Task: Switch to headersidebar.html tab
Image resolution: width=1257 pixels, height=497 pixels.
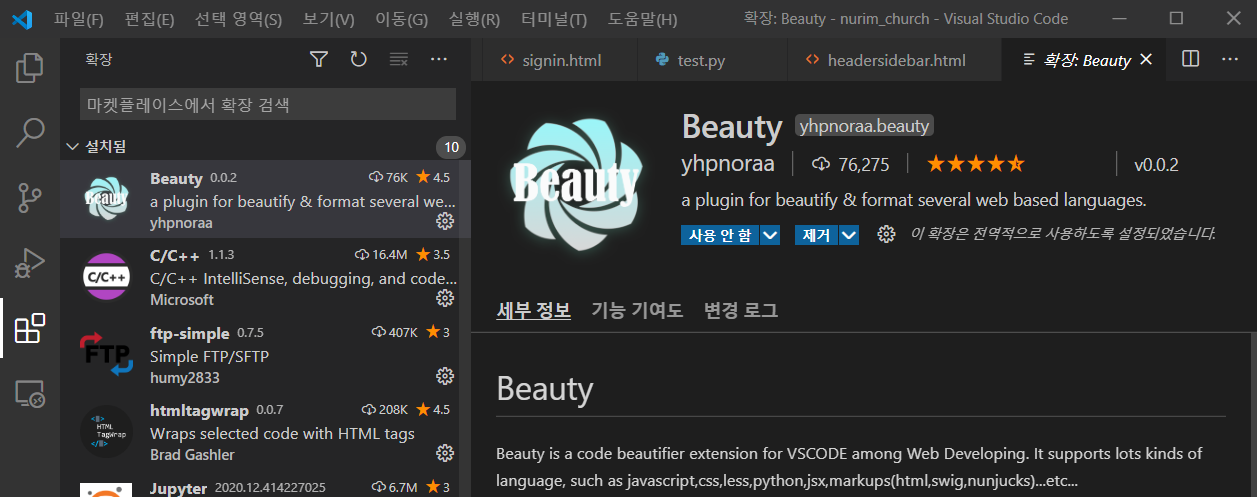Action: (x=896, y=60)
